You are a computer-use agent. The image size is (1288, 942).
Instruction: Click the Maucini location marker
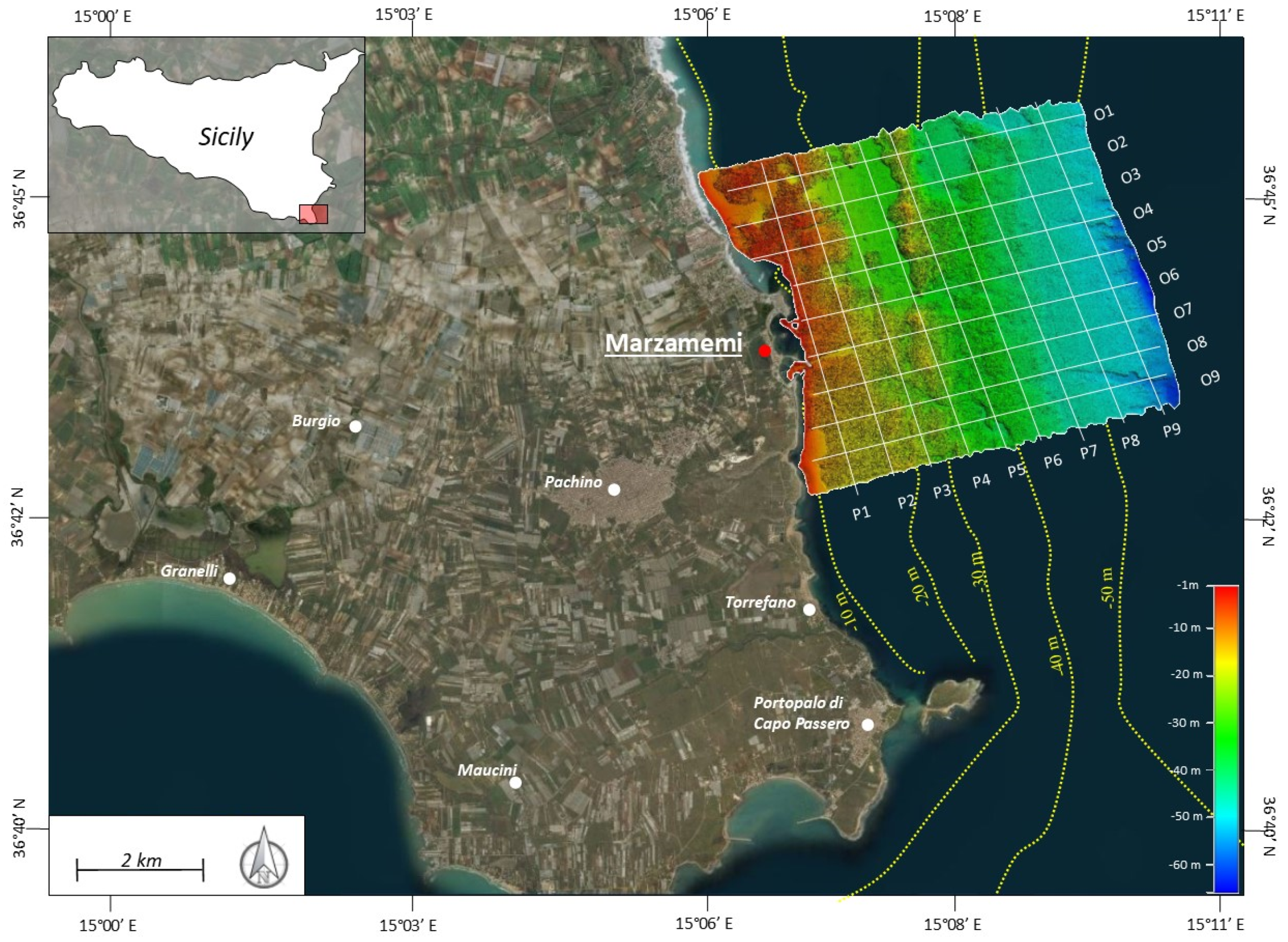point(515,782)
